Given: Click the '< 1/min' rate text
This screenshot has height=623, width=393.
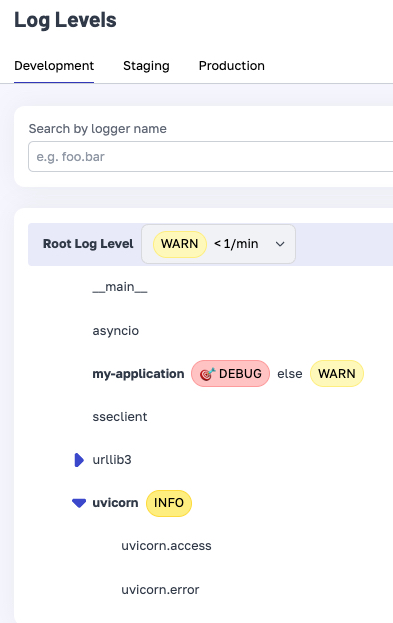Looking at the screenshot, I should [x=236, y=244].
